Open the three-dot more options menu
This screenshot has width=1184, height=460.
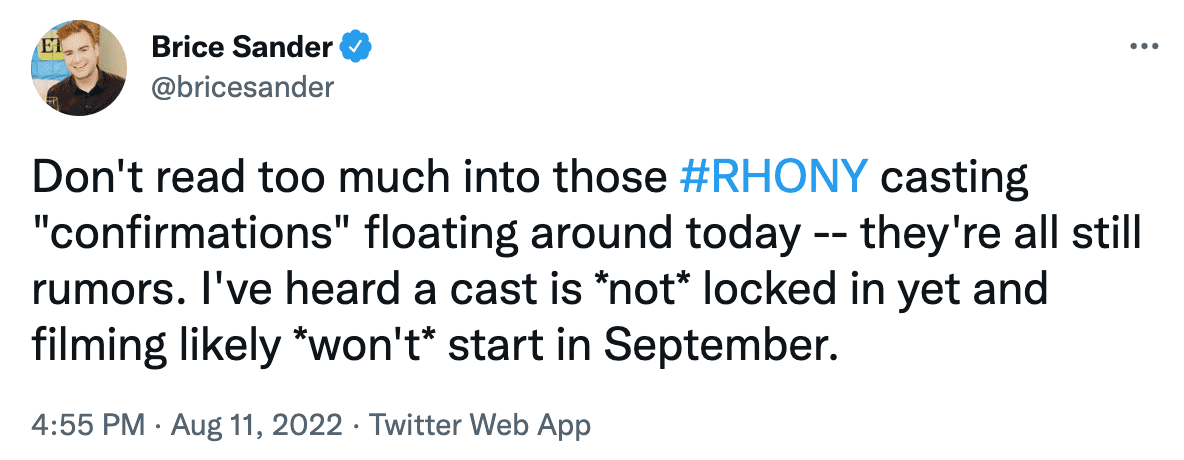point(1143,47)
